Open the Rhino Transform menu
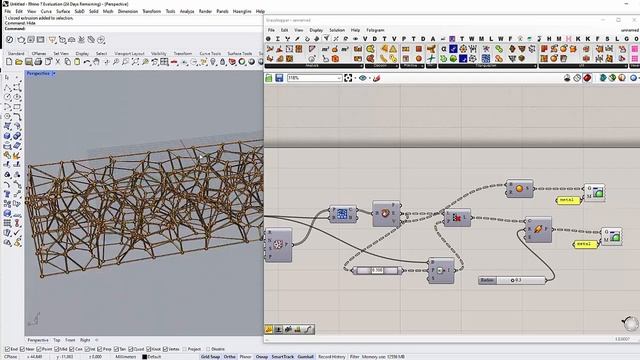 click(151, 11)
